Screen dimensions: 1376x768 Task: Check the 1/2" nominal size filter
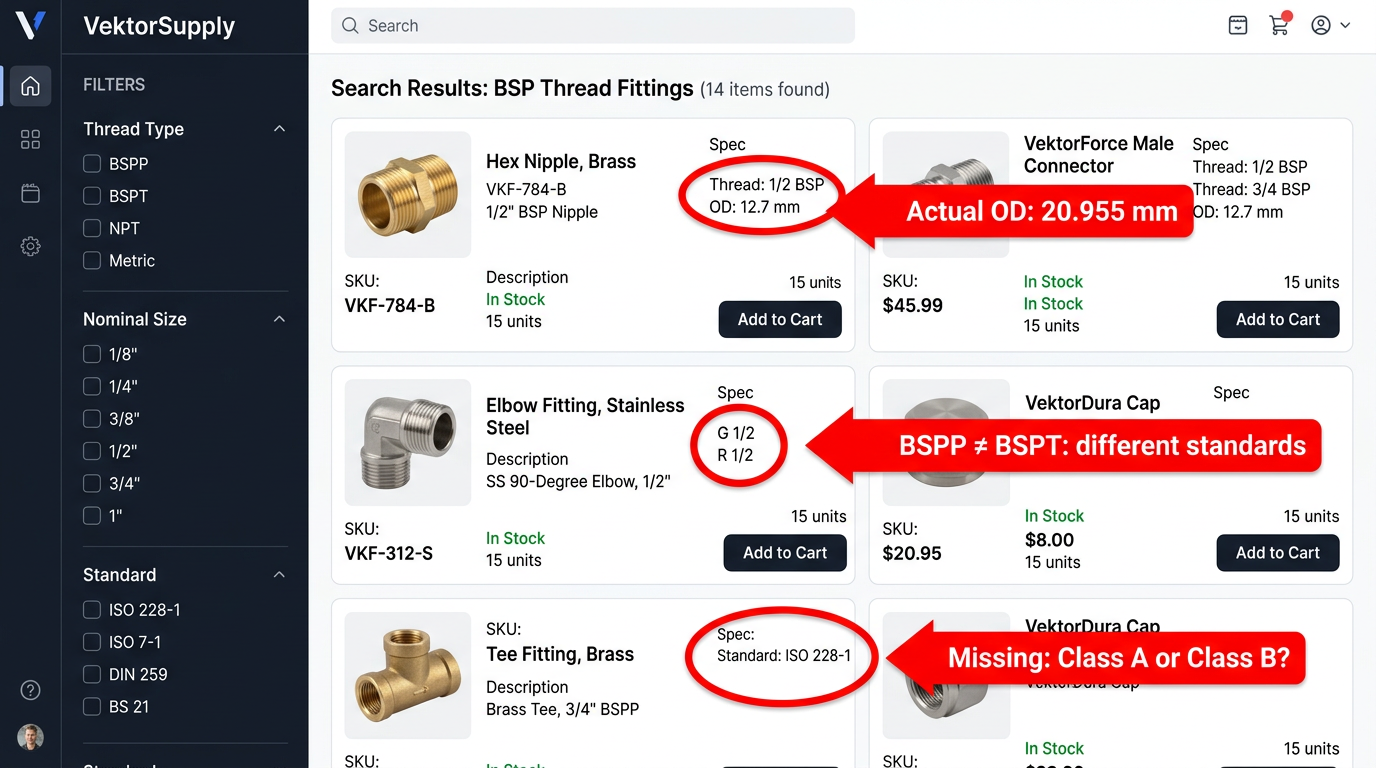92,451
